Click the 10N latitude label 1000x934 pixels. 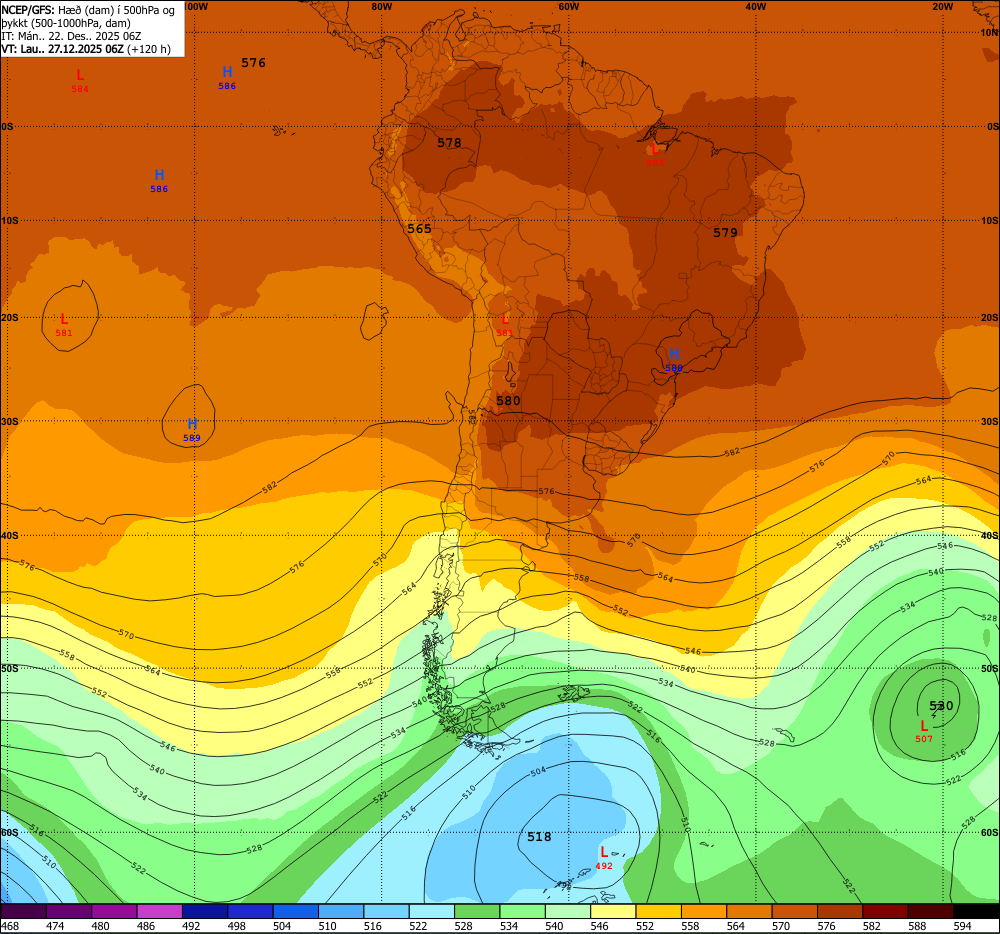click(989, 33)
